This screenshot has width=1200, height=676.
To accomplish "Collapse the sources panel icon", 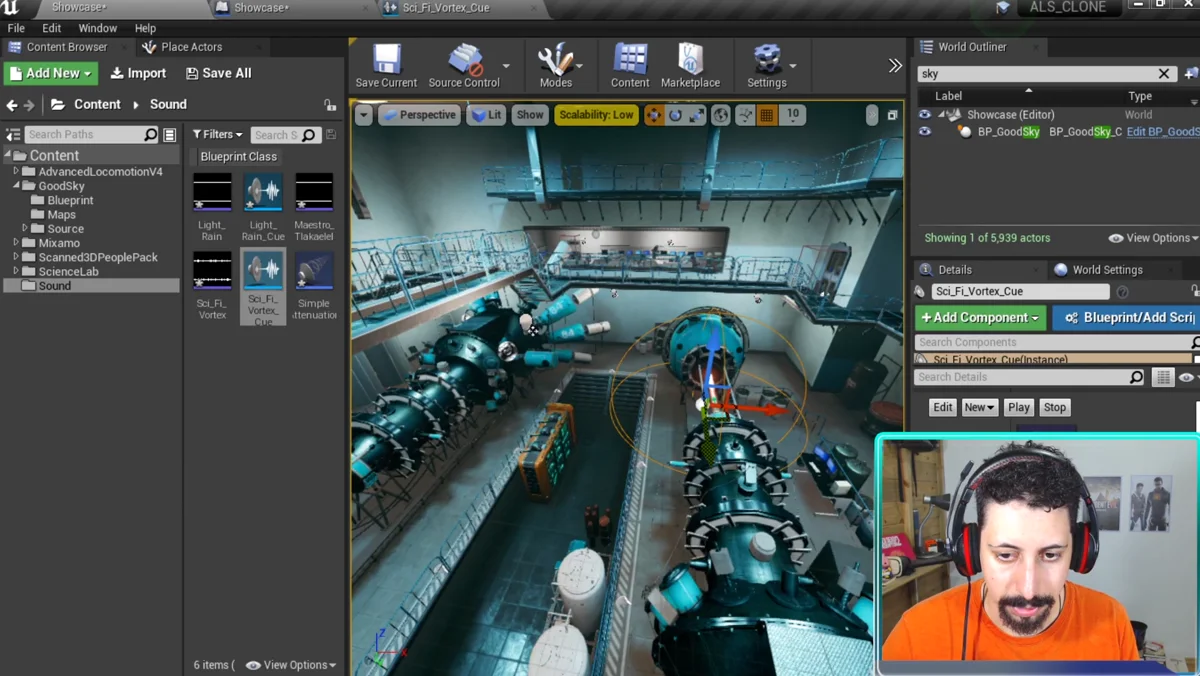I will click(13, 135).
